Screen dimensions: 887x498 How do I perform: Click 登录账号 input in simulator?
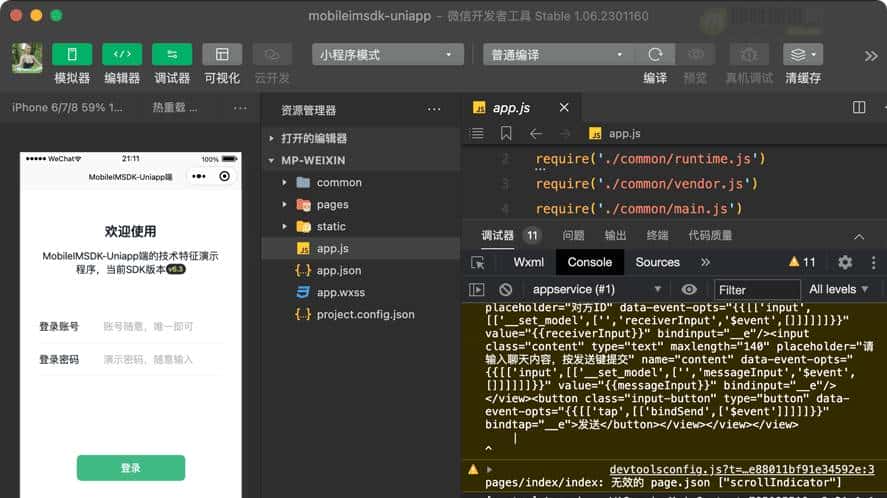[x=163, y=327]
